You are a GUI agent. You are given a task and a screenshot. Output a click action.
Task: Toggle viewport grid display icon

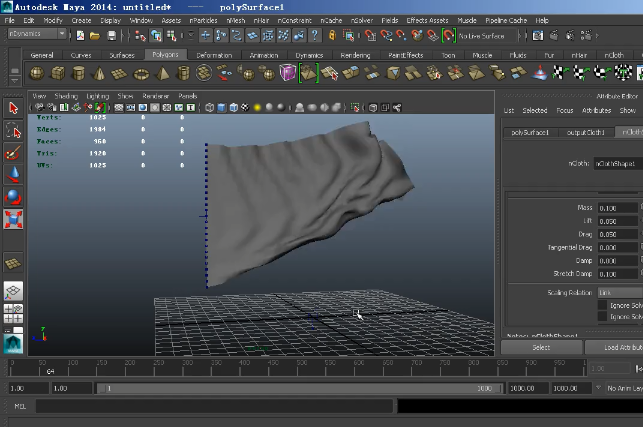119,107
